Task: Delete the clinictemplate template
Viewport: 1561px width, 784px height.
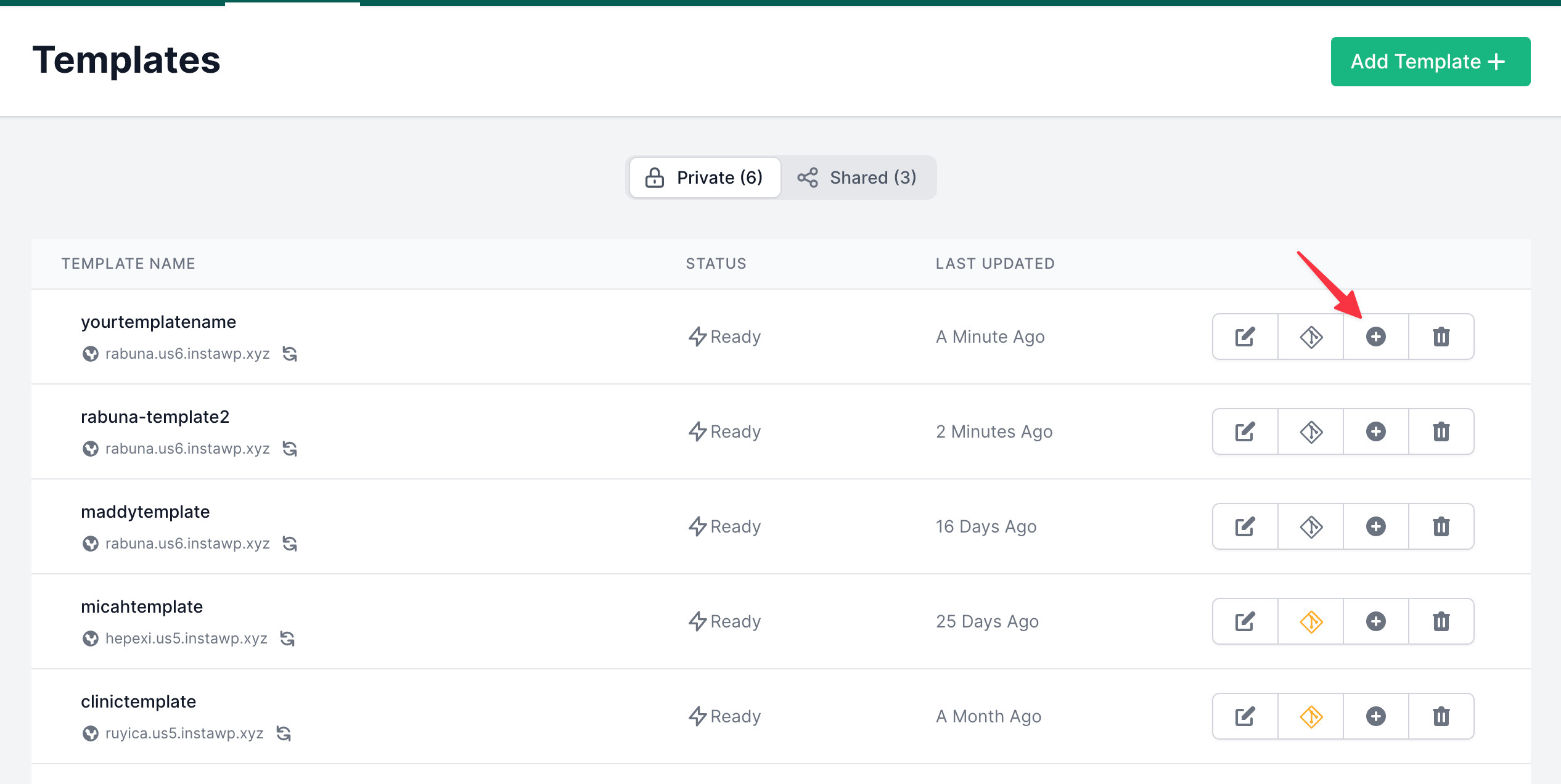Action: tap(1441, 716)
